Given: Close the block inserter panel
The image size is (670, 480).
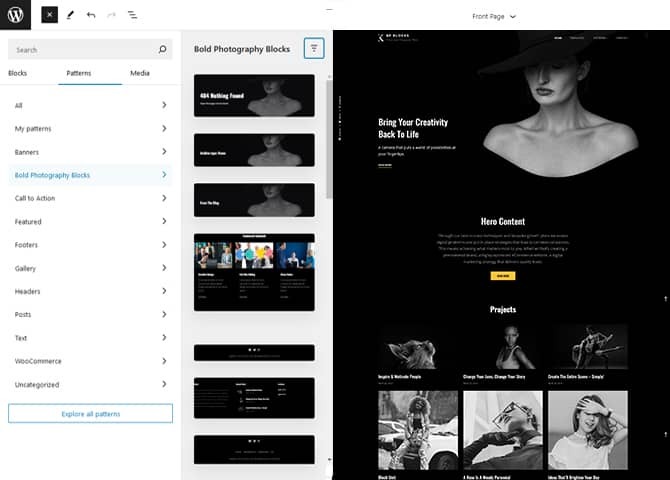Looking at the screenshot, I should pyautogui.click(x=49, y=16).
